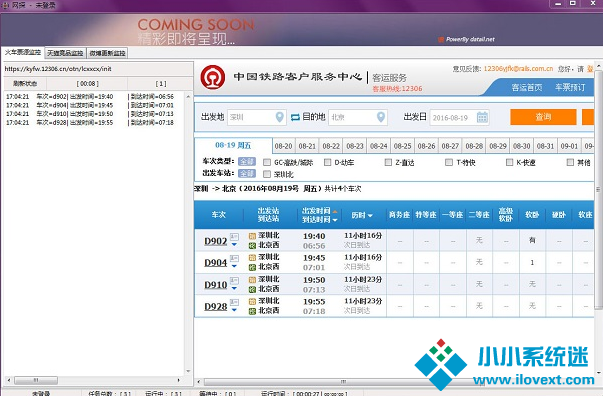The image size is (603, 396).
Task: Select log row 车次=d902
Action: [x=90, y=96]
